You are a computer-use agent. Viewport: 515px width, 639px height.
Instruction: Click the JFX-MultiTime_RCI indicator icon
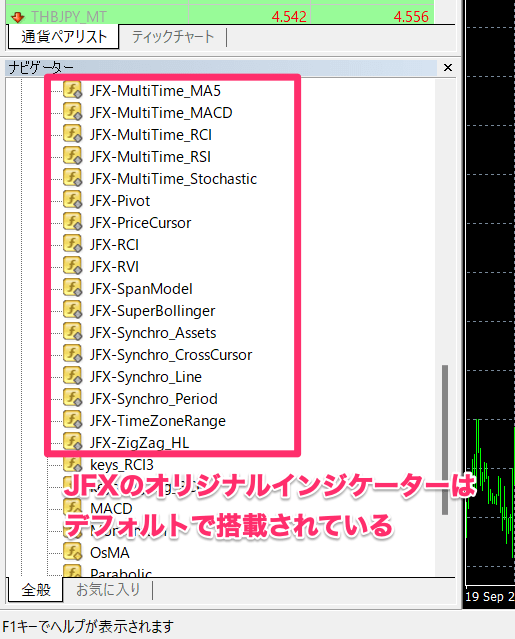73,134
